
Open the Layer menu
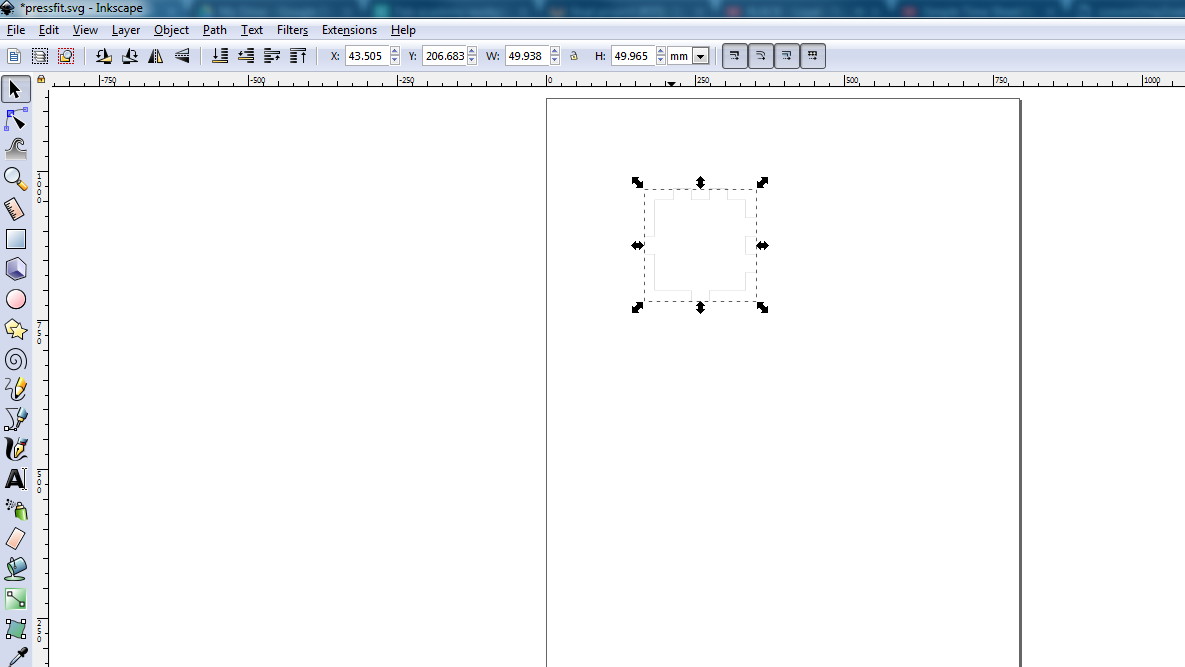(x=125, y=30)
